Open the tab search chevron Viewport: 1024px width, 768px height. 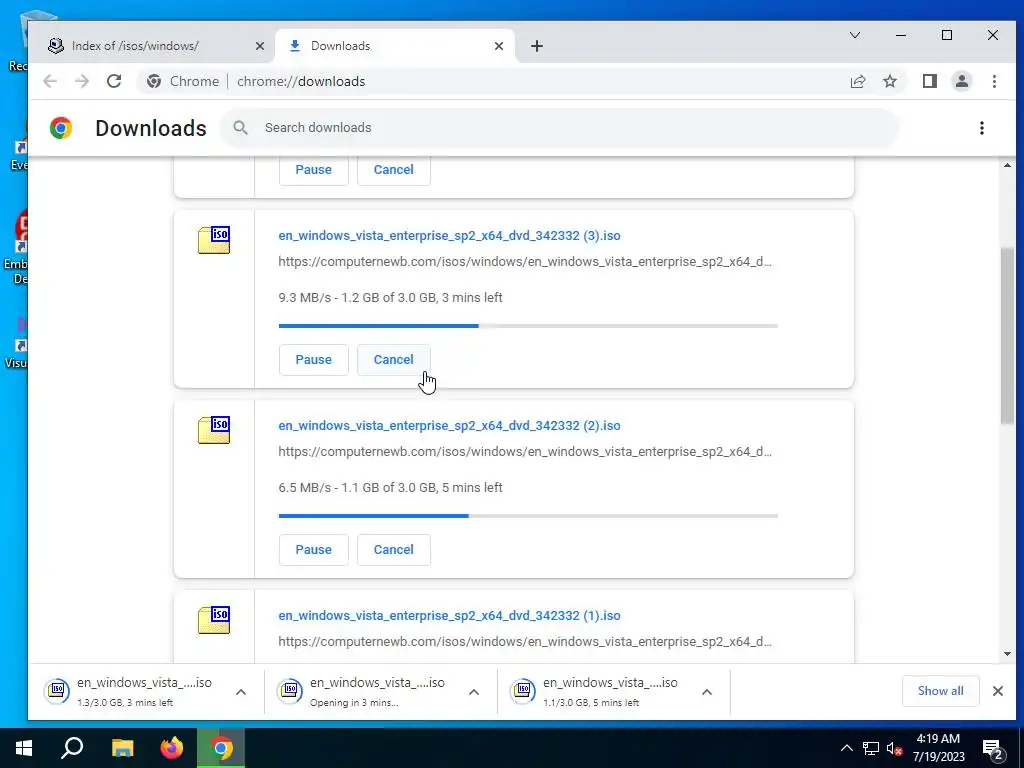[x=854, y=35]
